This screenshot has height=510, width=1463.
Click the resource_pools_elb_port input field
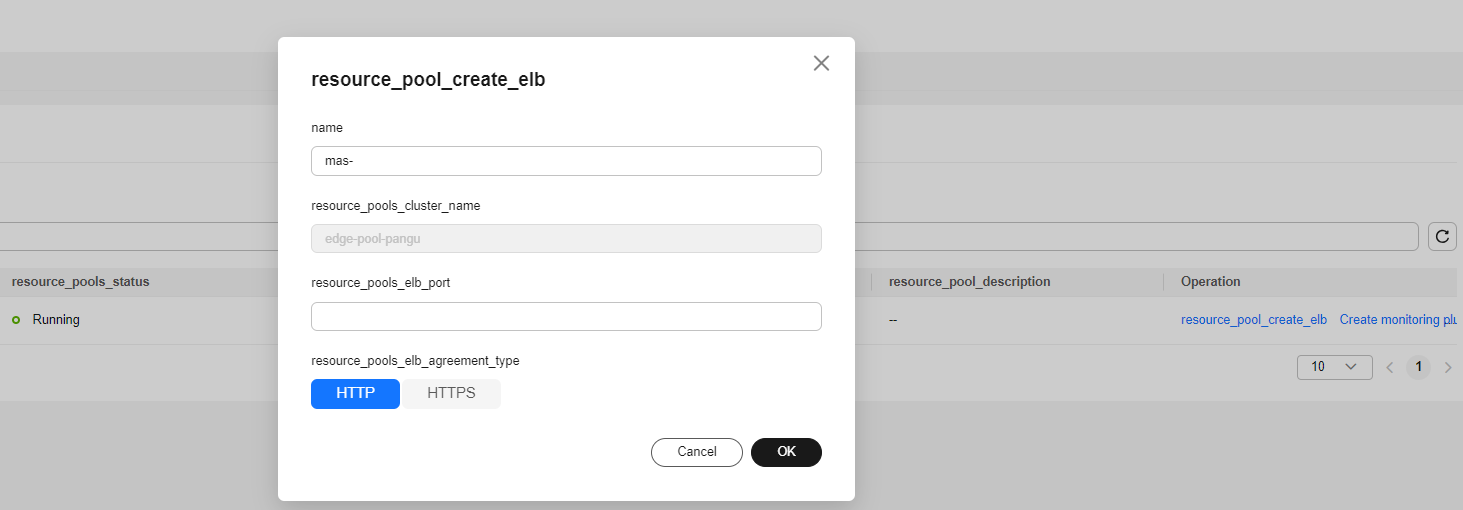pos(566,316)
